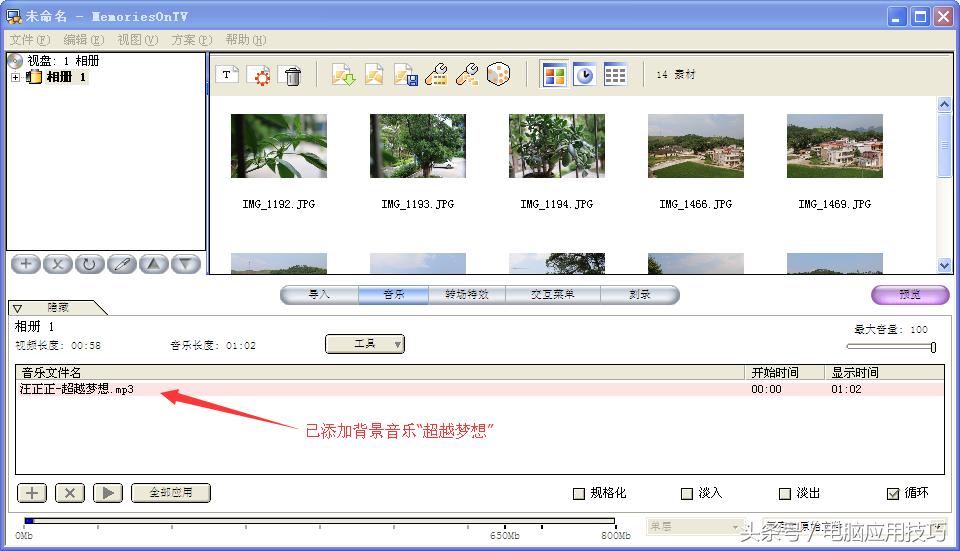Switch to thumbnail view icon
The width and height of the screenshot is (960, 551).
coord(554,75)
